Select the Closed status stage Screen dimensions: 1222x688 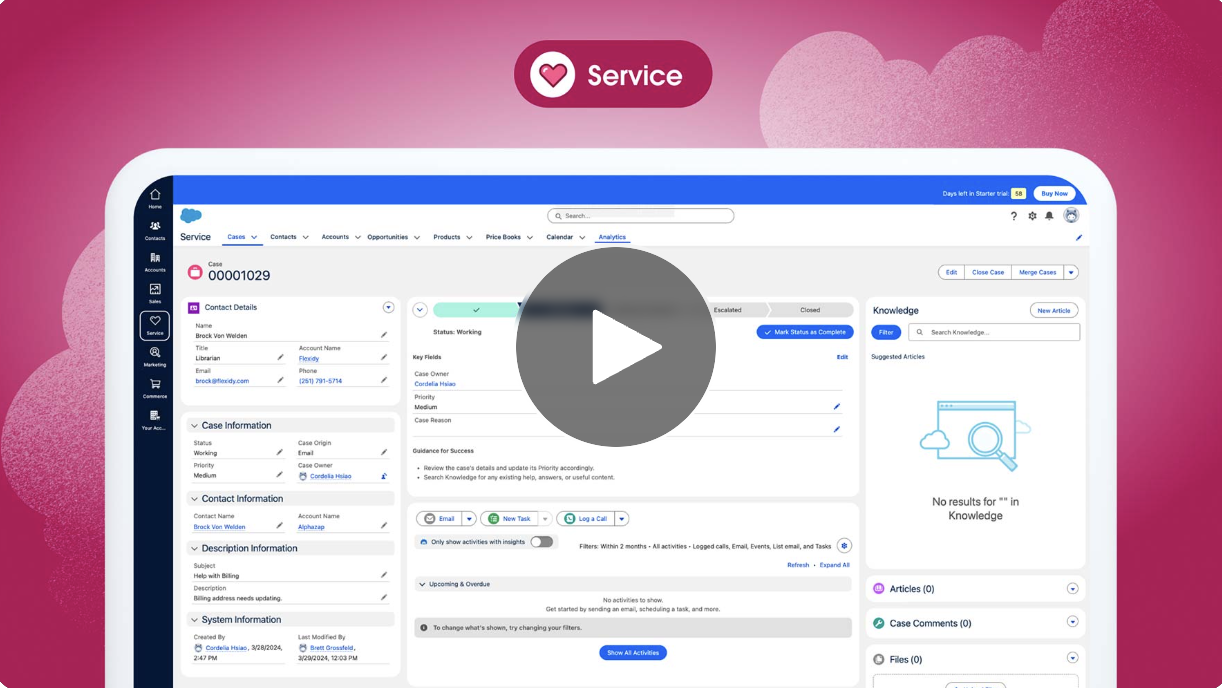pos(810,310)
